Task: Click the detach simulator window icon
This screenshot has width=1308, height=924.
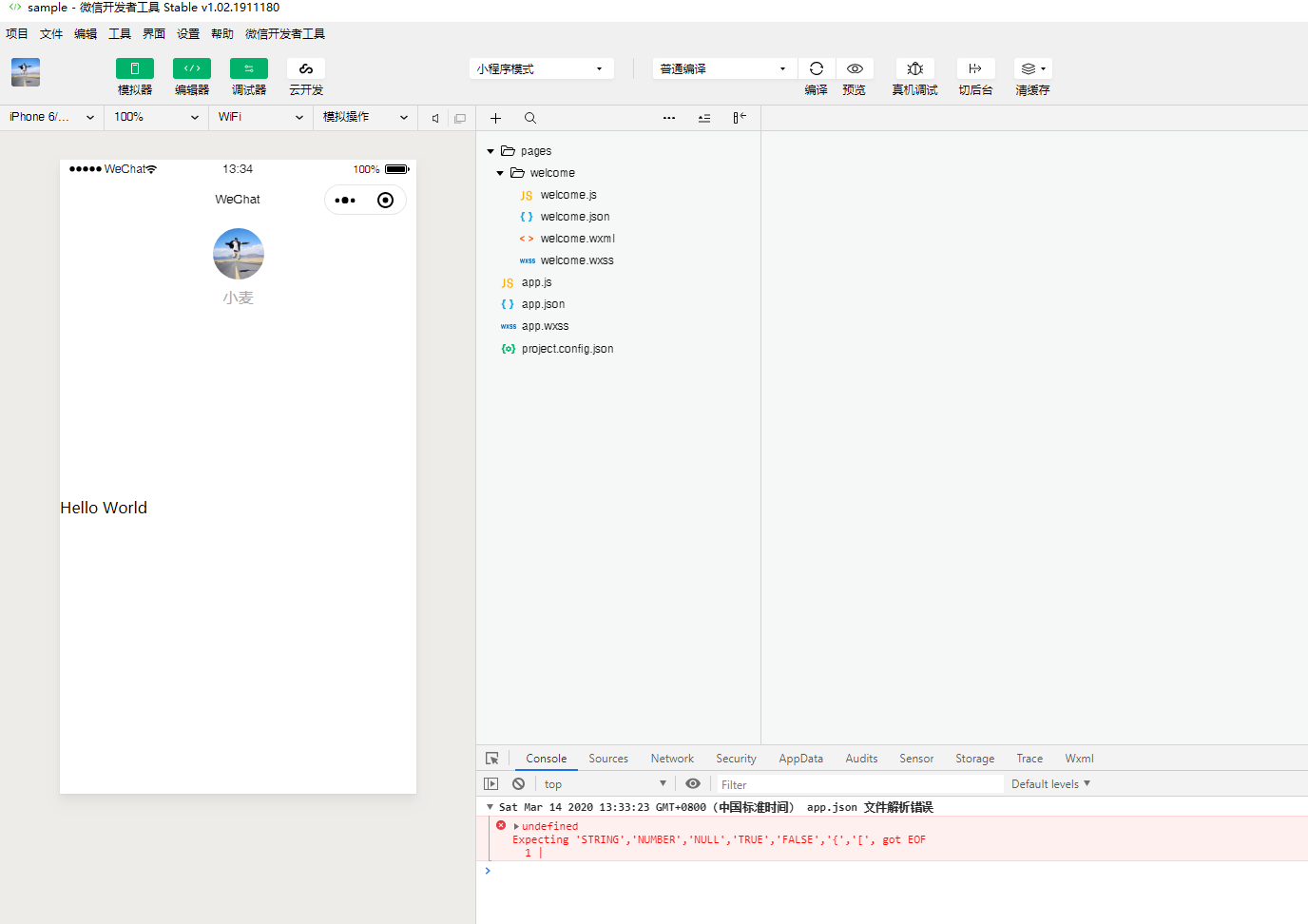Action: 460,118
